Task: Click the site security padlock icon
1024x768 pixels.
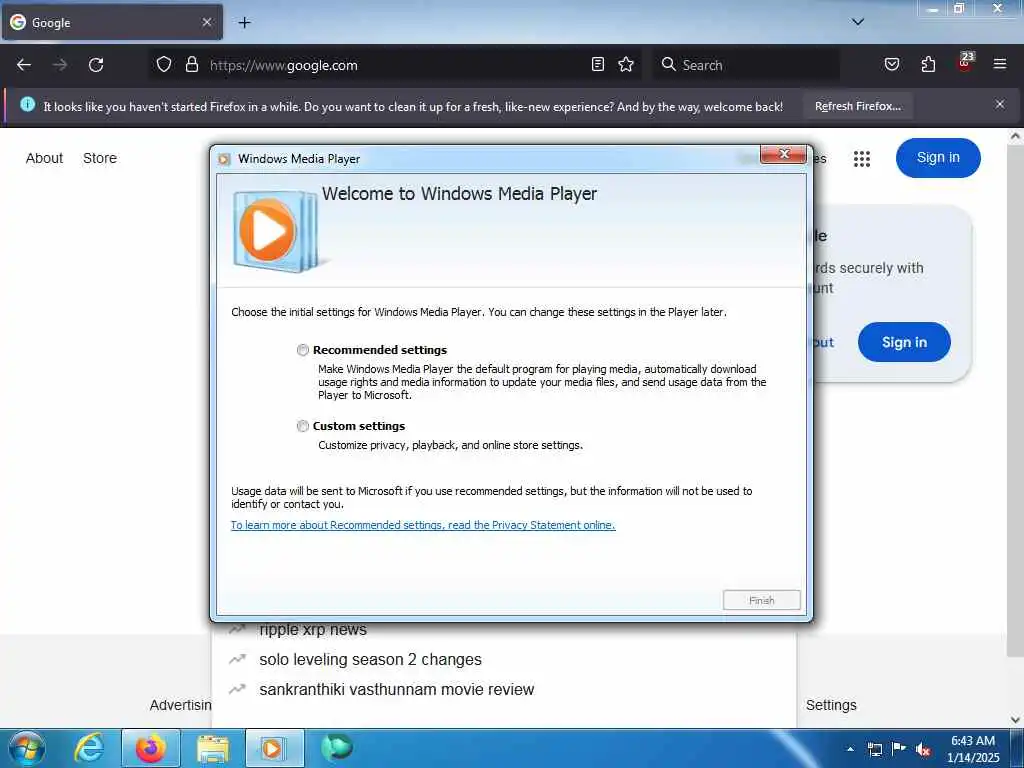Action: coord(191,65)
